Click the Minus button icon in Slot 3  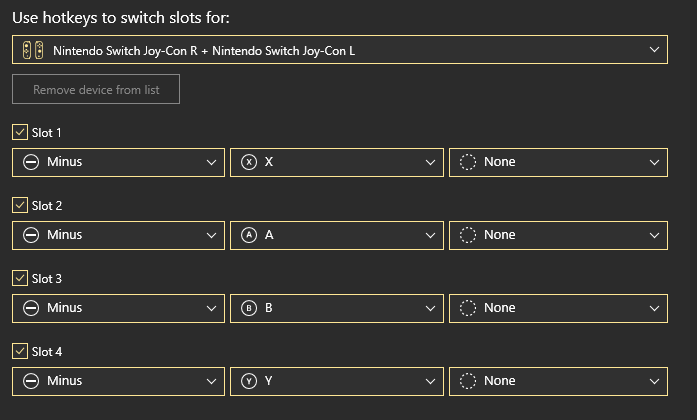pos(31,308)
